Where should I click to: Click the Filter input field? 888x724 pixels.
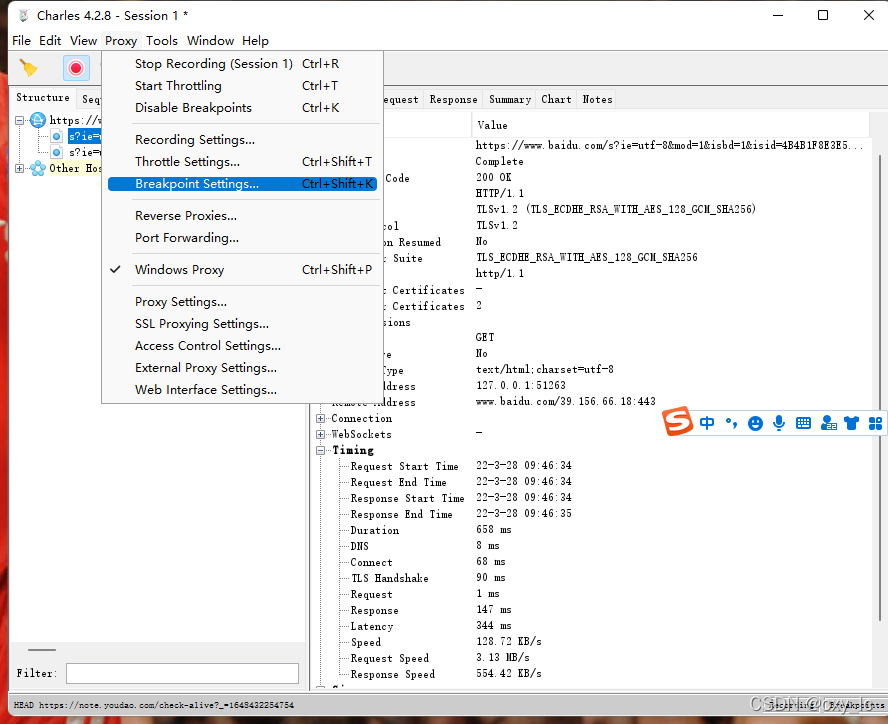tap(182, 674)
